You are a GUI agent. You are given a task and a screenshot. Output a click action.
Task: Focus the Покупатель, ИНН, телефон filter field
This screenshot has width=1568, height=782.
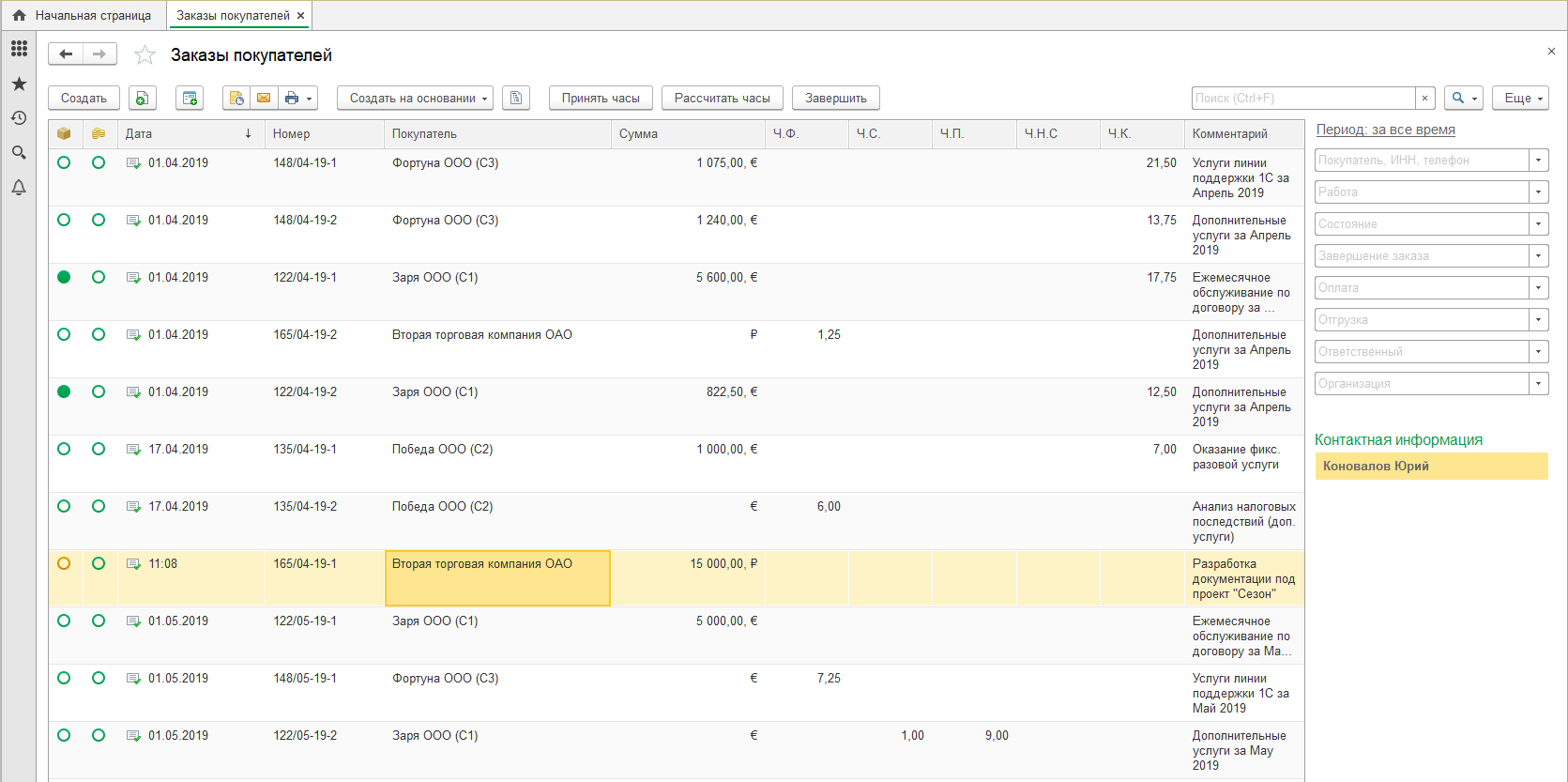tap(1422, 161)
